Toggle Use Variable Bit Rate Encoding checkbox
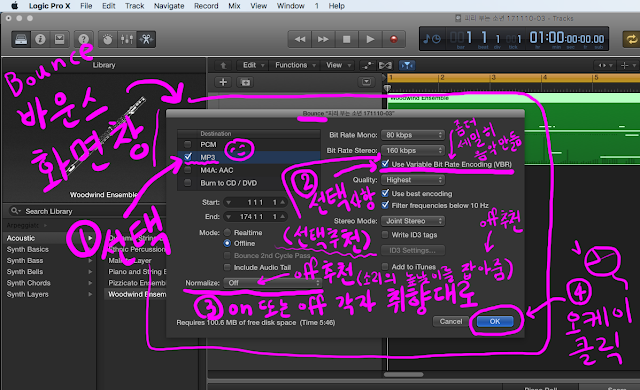This screenshot has width=640, height=390. tap(385, 164)
